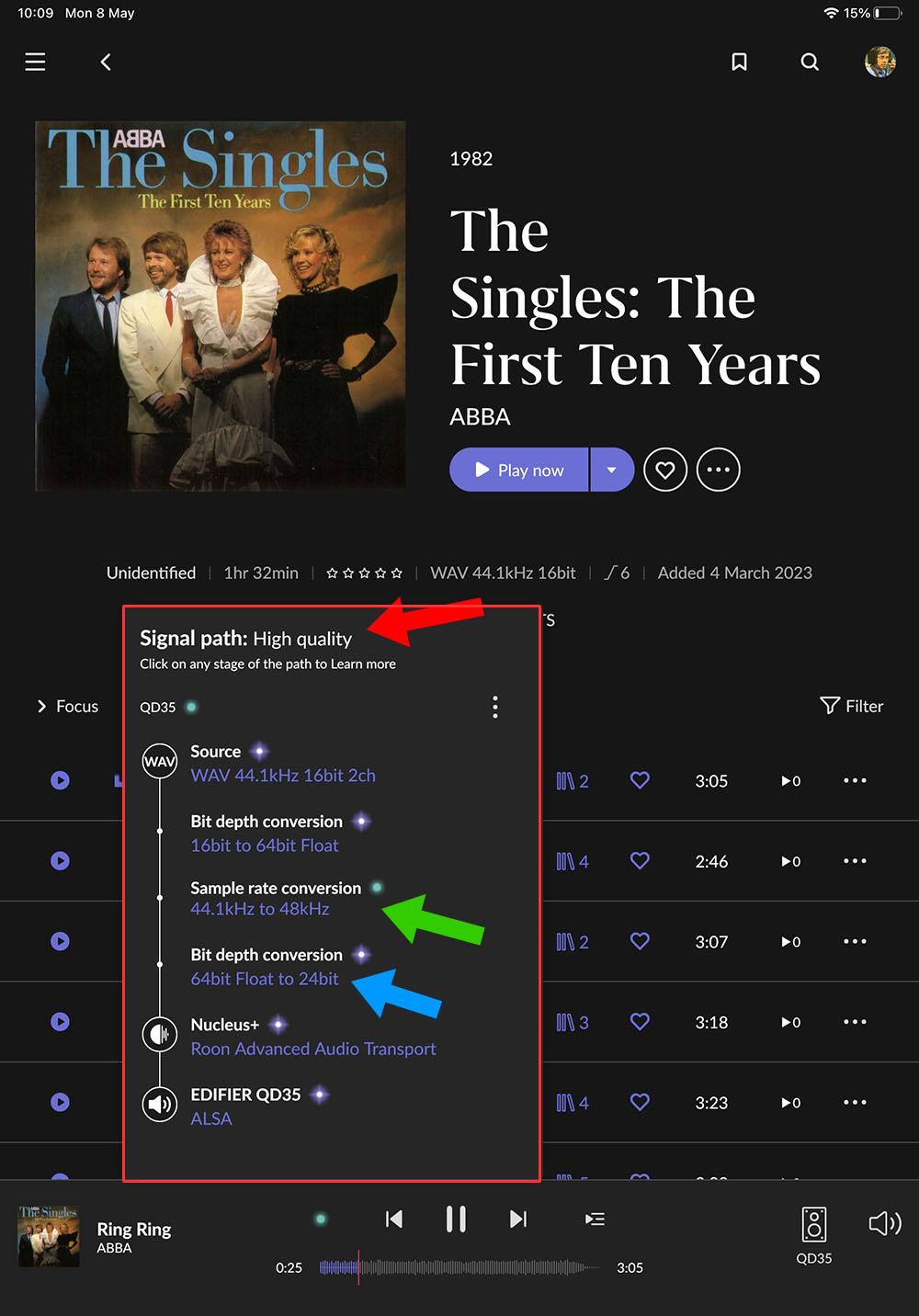
Task: Open the signal path three-dot menu
Action: click(x=495, y=707)
